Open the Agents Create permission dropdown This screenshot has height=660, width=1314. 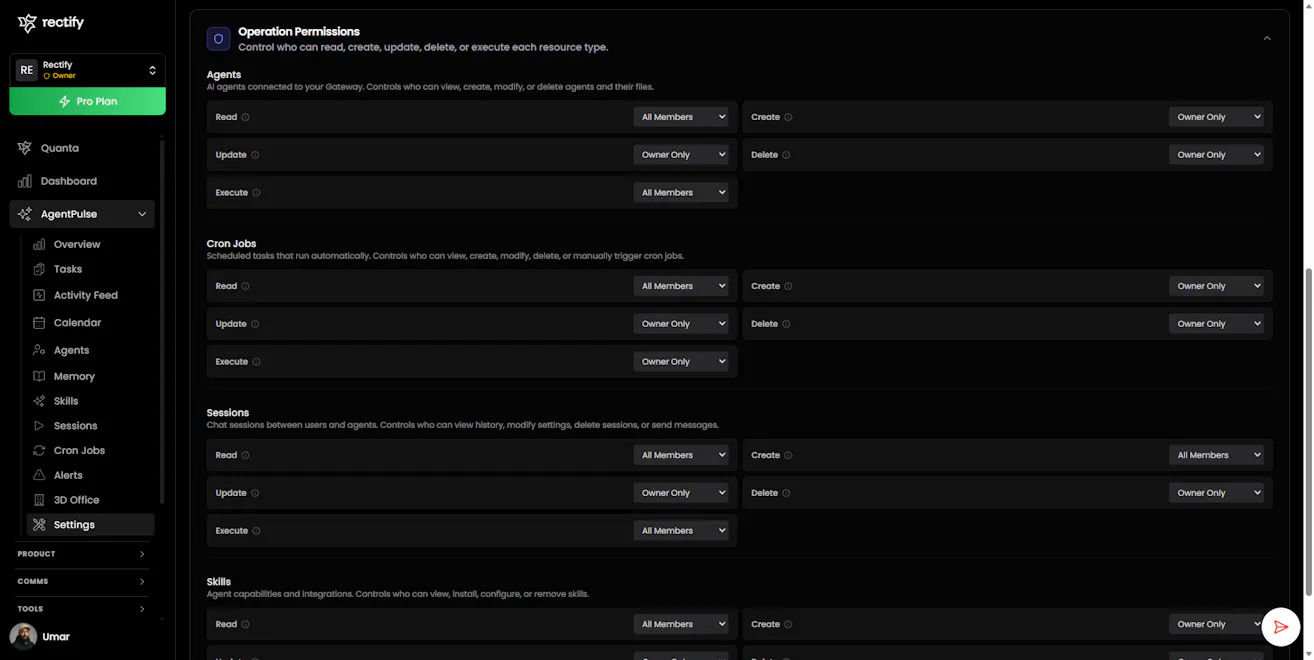point(1216,117)
